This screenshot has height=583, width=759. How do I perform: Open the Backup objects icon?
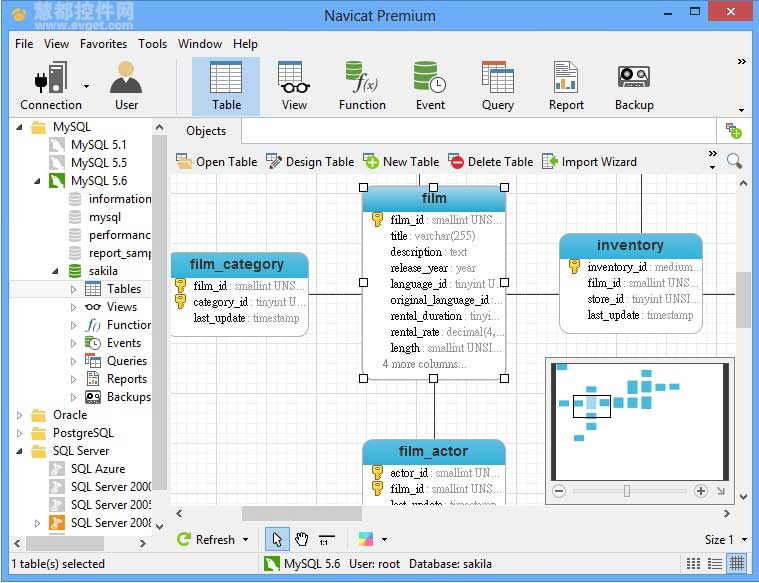[634, 86]
